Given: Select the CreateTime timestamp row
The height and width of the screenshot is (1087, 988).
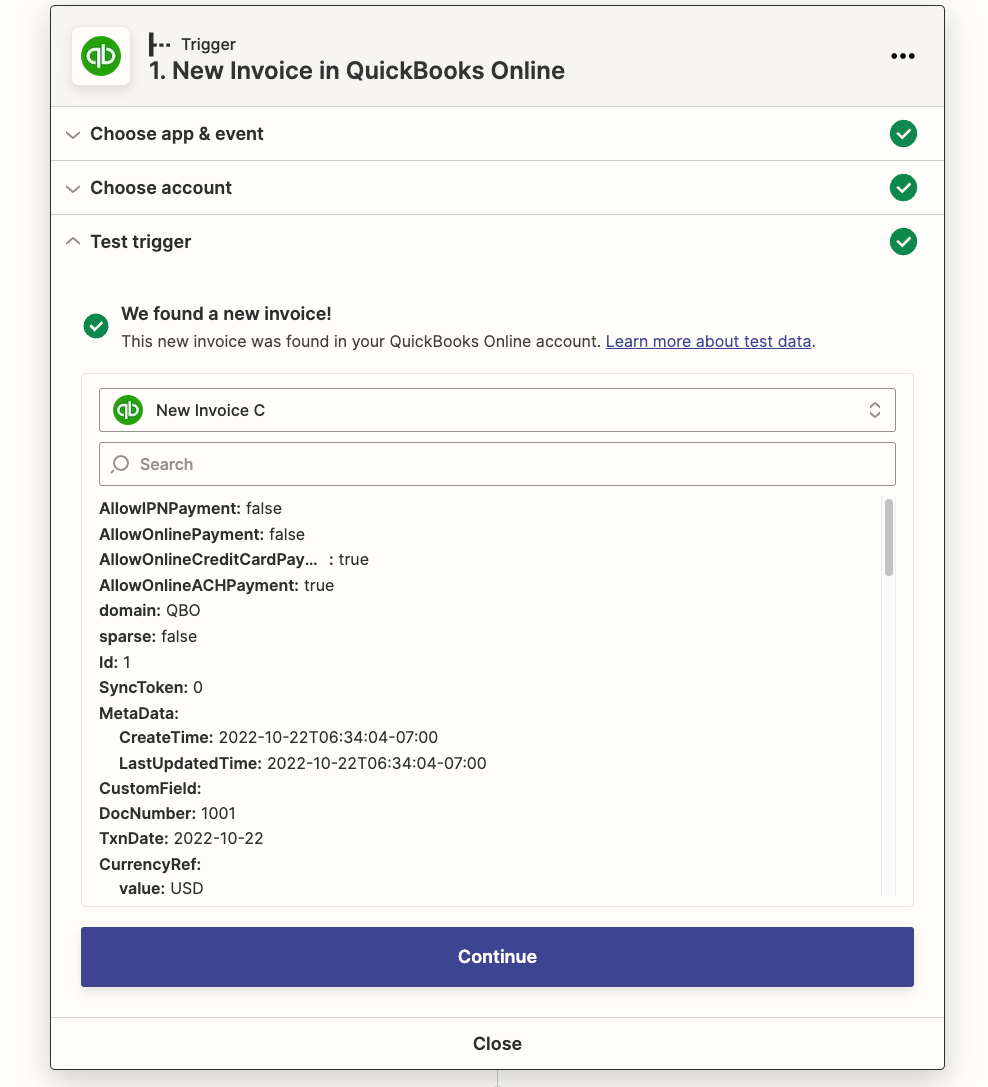Looking at the screenshot, I should (x=278, y=738).
